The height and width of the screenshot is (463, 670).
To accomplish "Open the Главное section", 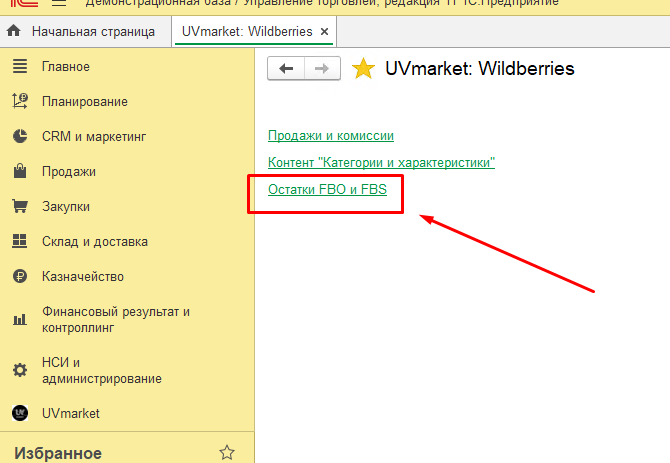I will pos(66,67).
